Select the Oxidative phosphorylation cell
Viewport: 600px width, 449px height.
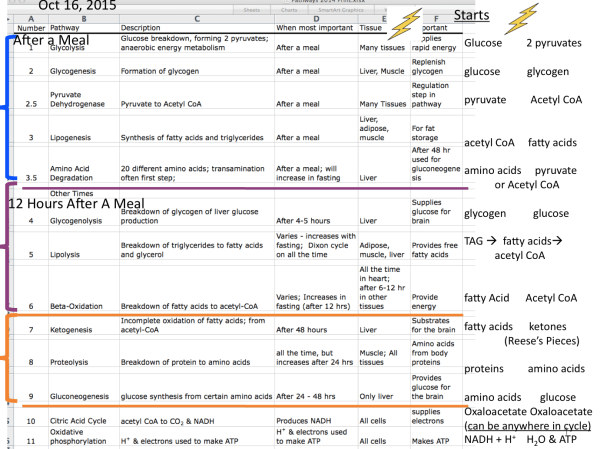[x=84, y=435]
